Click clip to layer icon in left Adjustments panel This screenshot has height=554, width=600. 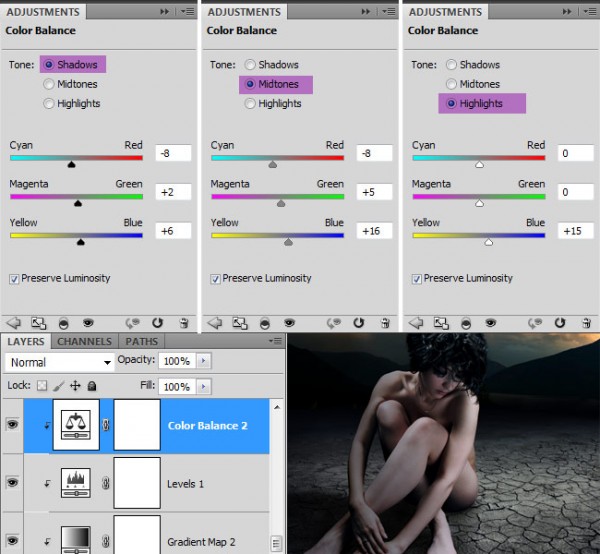[64, 324]
